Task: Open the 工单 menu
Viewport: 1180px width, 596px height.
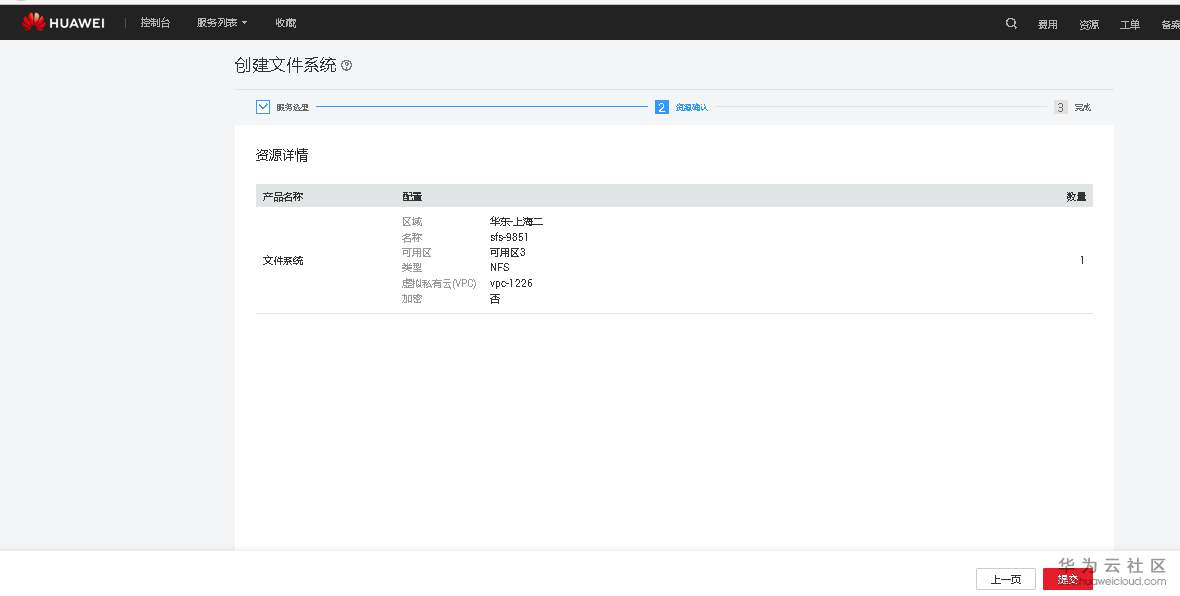Action: [1130, 25]
